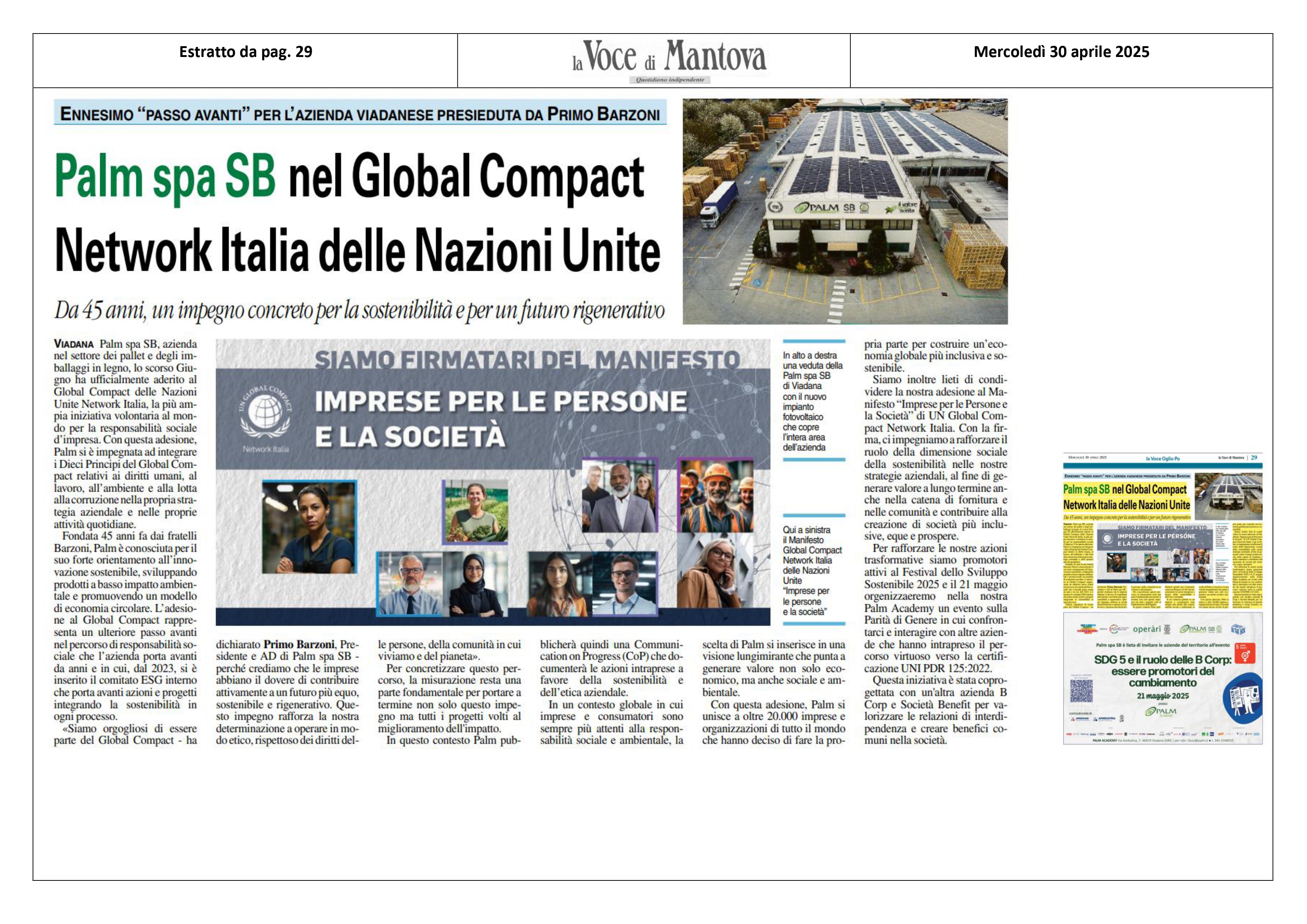The width and height of the screenshot is (1307, 924).
Task: Click "la Voce Oglio Po" in the page preview header
Action: coord(1162,458)
